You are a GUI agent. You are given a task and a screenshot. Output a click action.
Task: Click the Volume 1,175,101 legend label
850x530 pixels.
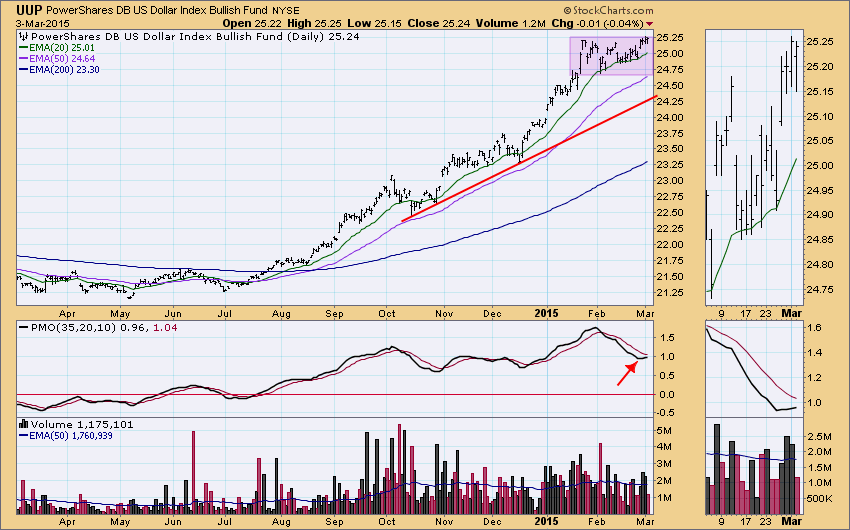[82, 424]
